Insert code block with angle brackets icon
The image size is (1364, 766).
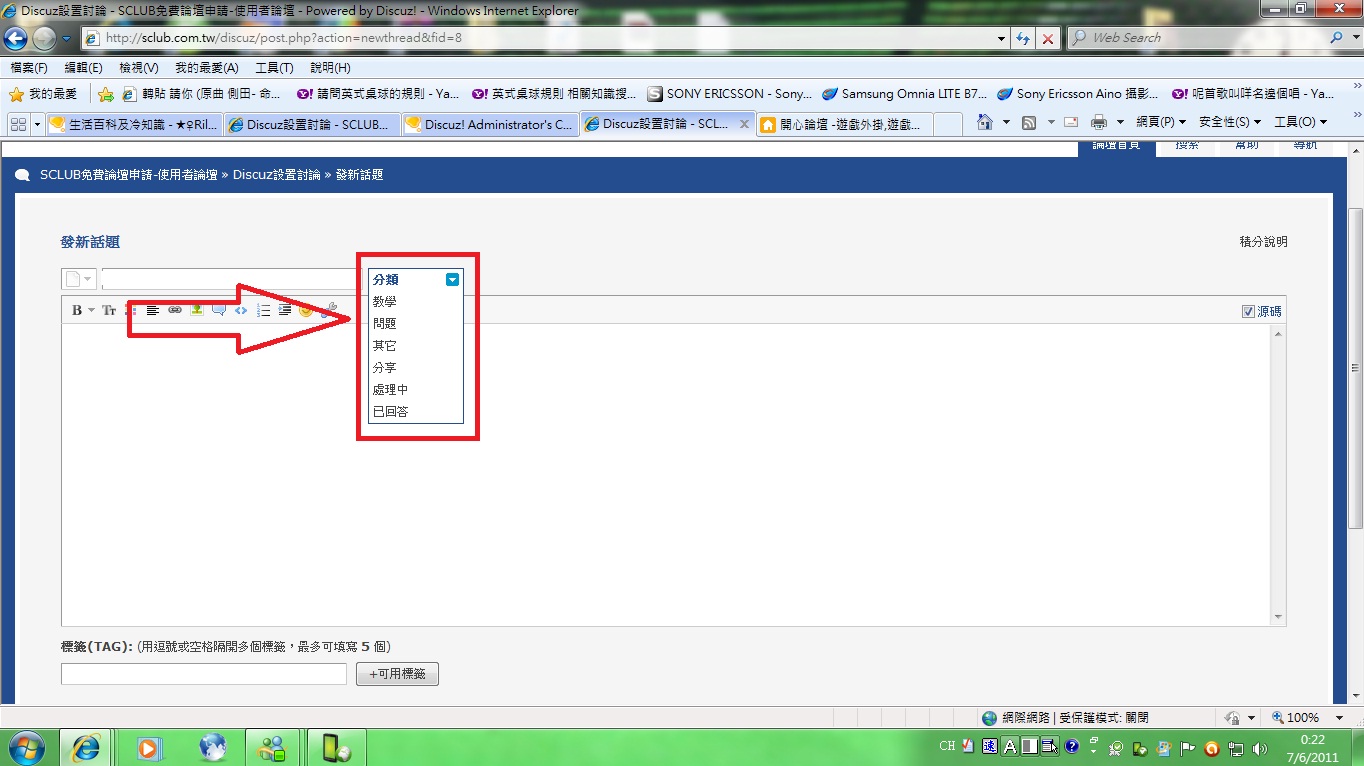point(241,310)
